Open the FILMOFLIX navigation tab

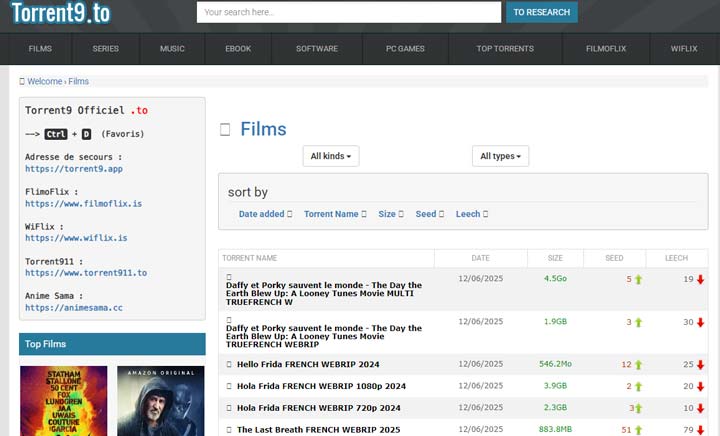[x=606, y=49]
